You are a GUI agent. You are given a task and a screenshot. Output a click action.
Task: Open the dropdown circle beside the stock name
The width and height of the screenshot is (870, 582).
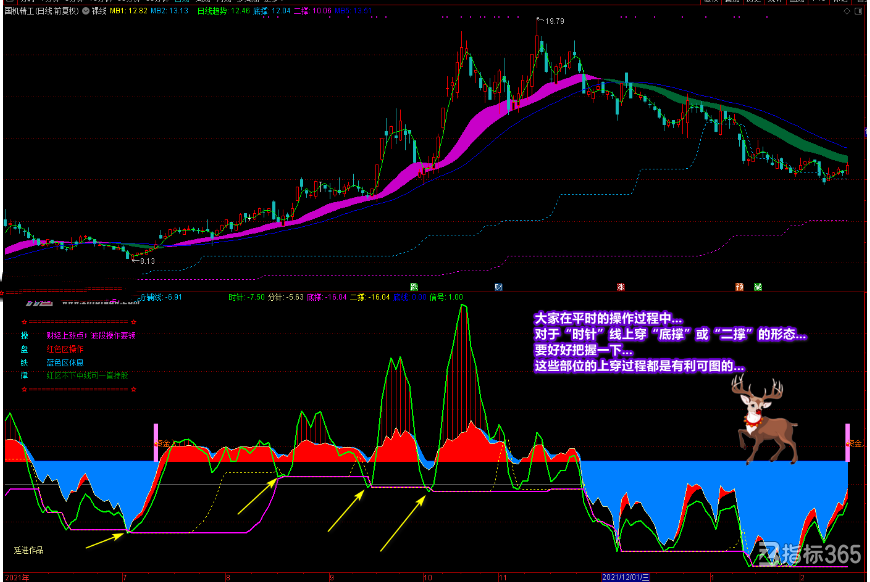86,11
